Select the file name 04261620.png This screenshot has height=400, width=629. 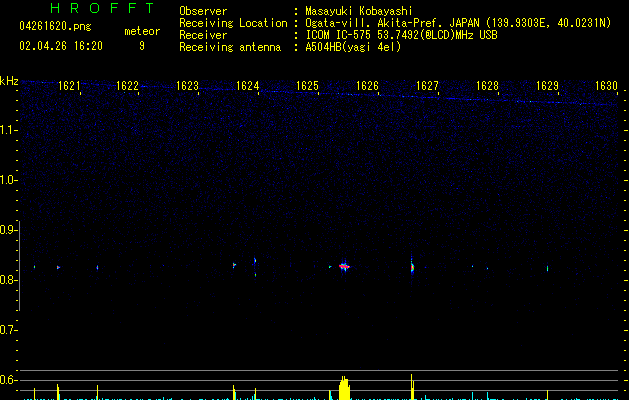55,26
